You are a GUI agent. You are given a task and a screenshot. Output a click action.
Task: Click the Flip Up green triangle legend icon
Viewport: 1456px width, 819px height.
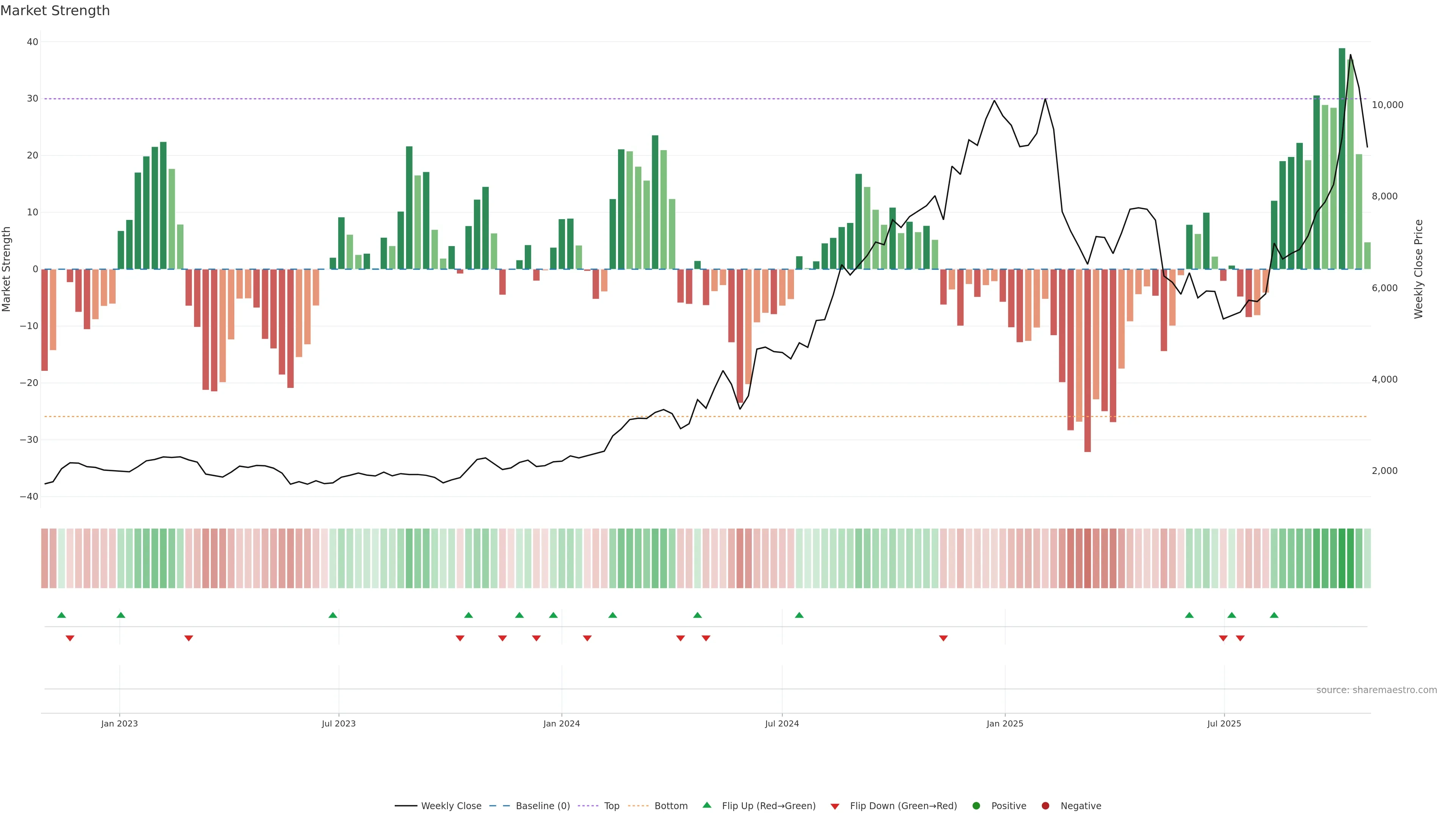click(x=706, y=805)
